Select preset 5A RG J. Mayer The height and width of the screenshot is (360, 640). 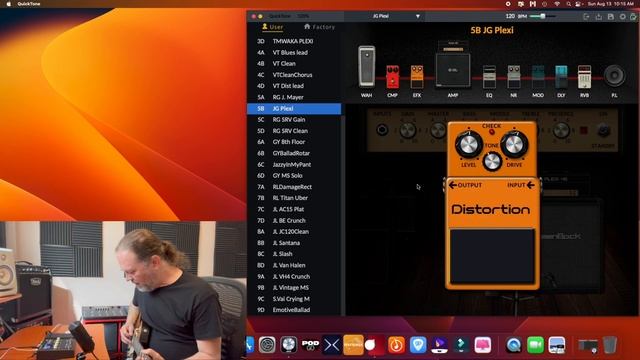(x=294, y=98)
